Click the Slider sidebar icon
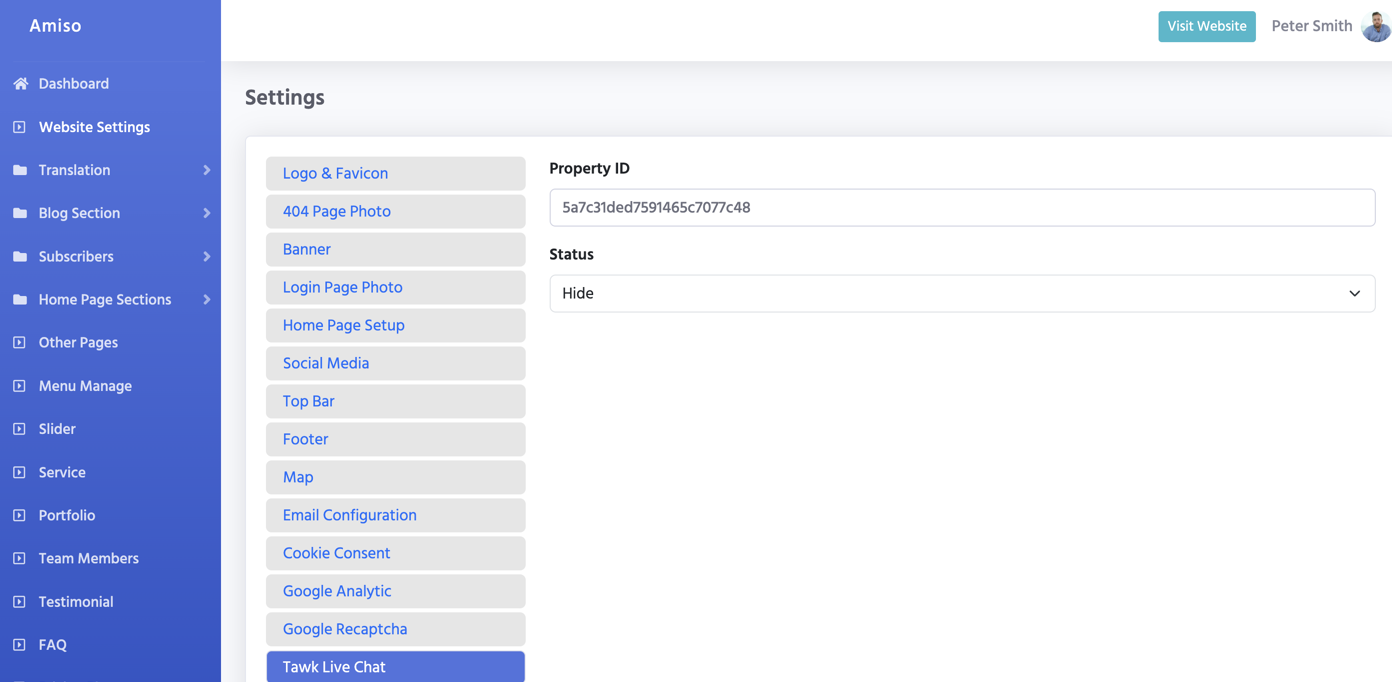This screenshot has height=682, width=1393. tap(20, 429)
